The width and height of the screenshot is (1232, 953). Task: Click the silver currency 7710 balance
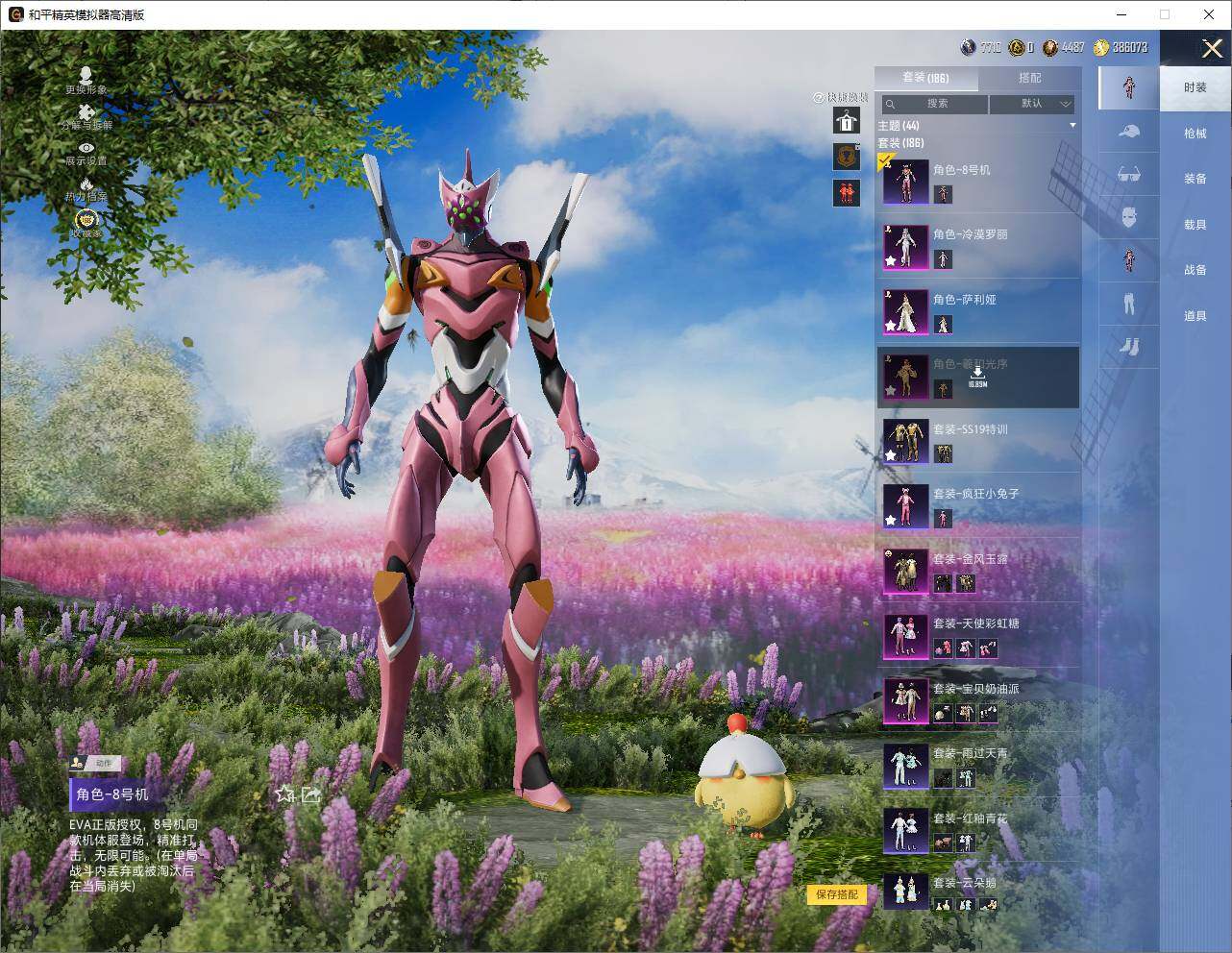pos(981,47)
